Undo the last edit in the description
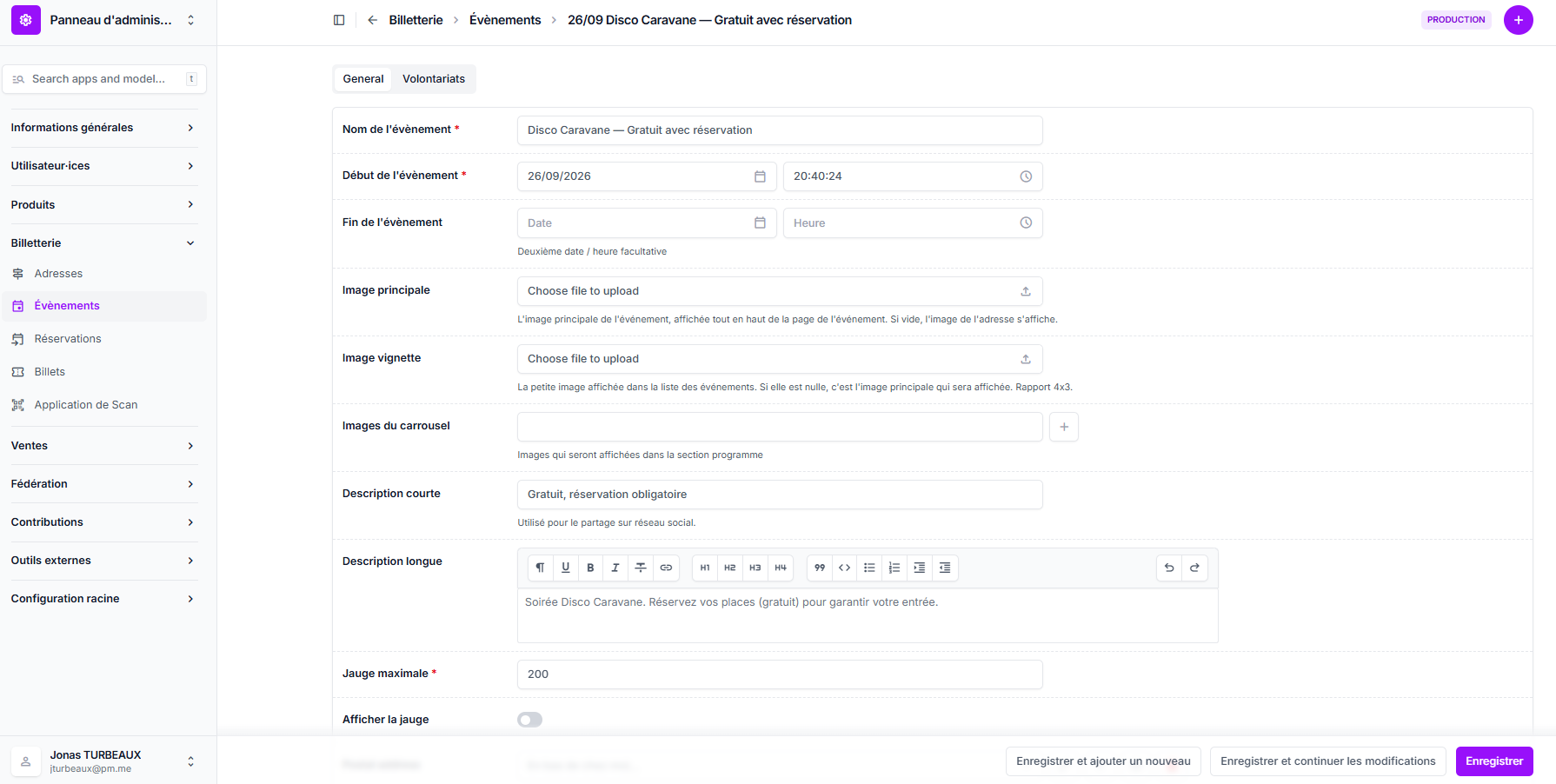The height and width of the screenshot is (784, 1556). [1169, 568]
